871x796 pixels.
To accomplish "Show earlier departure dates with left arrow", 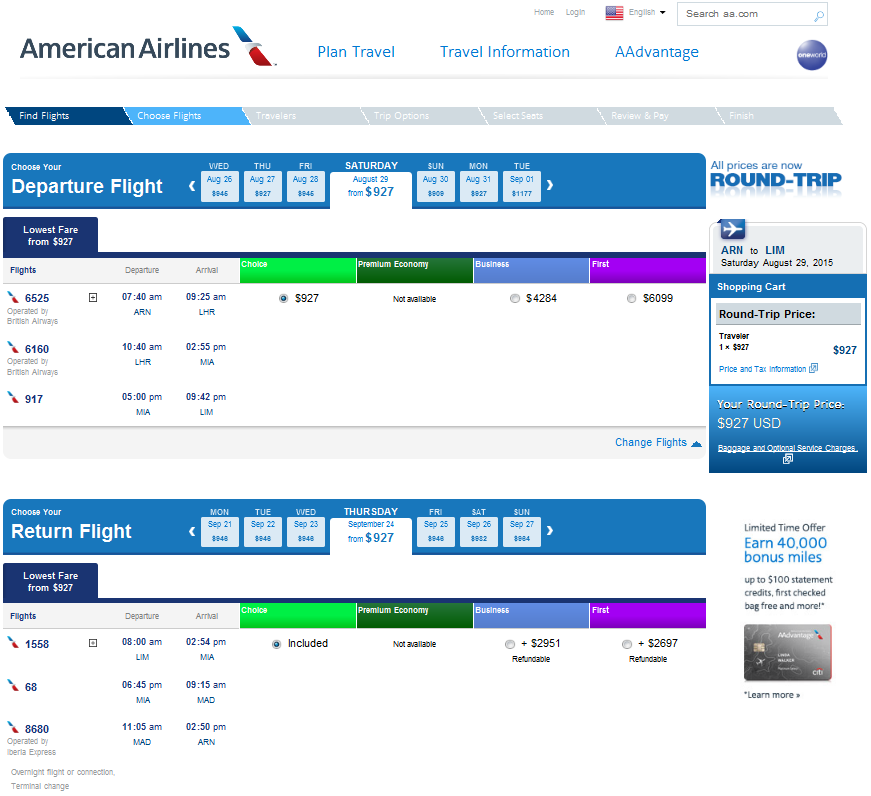I will coord(192,186).
